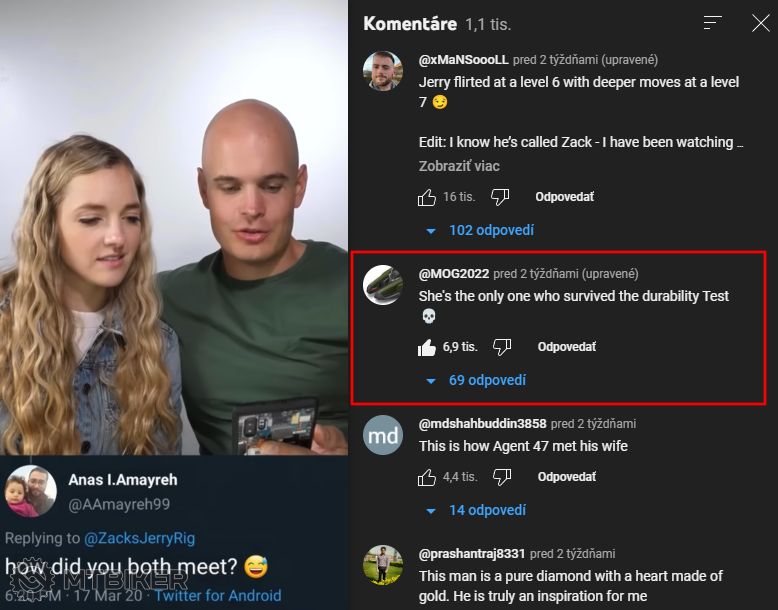Close the Komentáre panel
The height and width of the screenshot is (610, 778).
click(761, 23)
